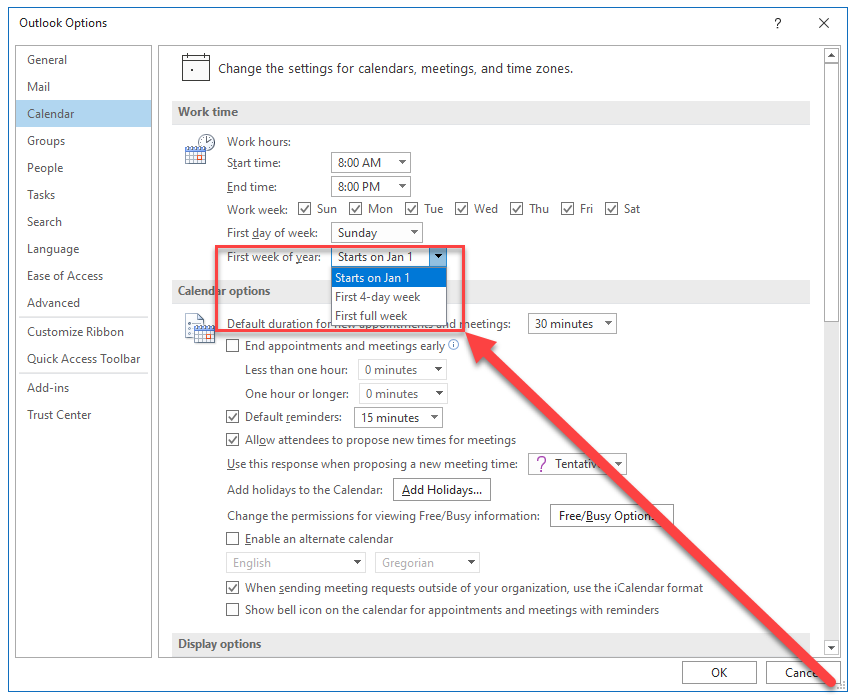Click the scrollbar down arrow
This screenshot has height=695, width=851.
(831, 647)
